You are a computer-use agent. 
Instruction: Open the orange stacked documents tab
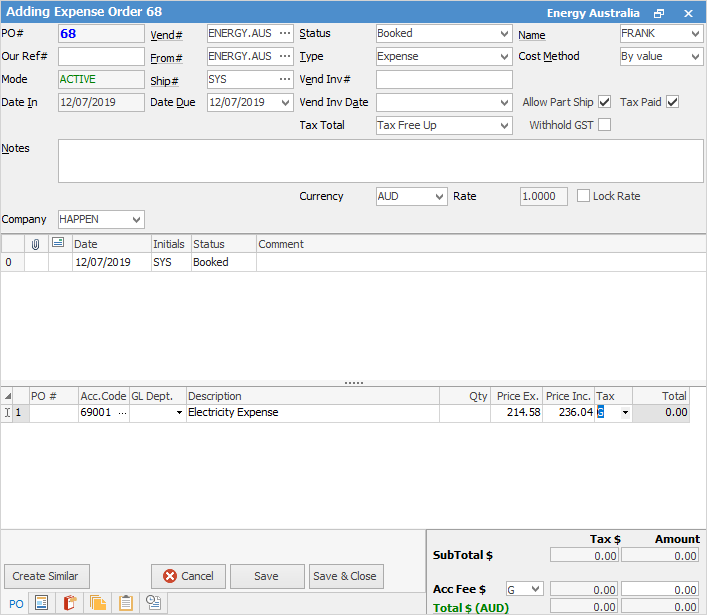pos(98,602)
